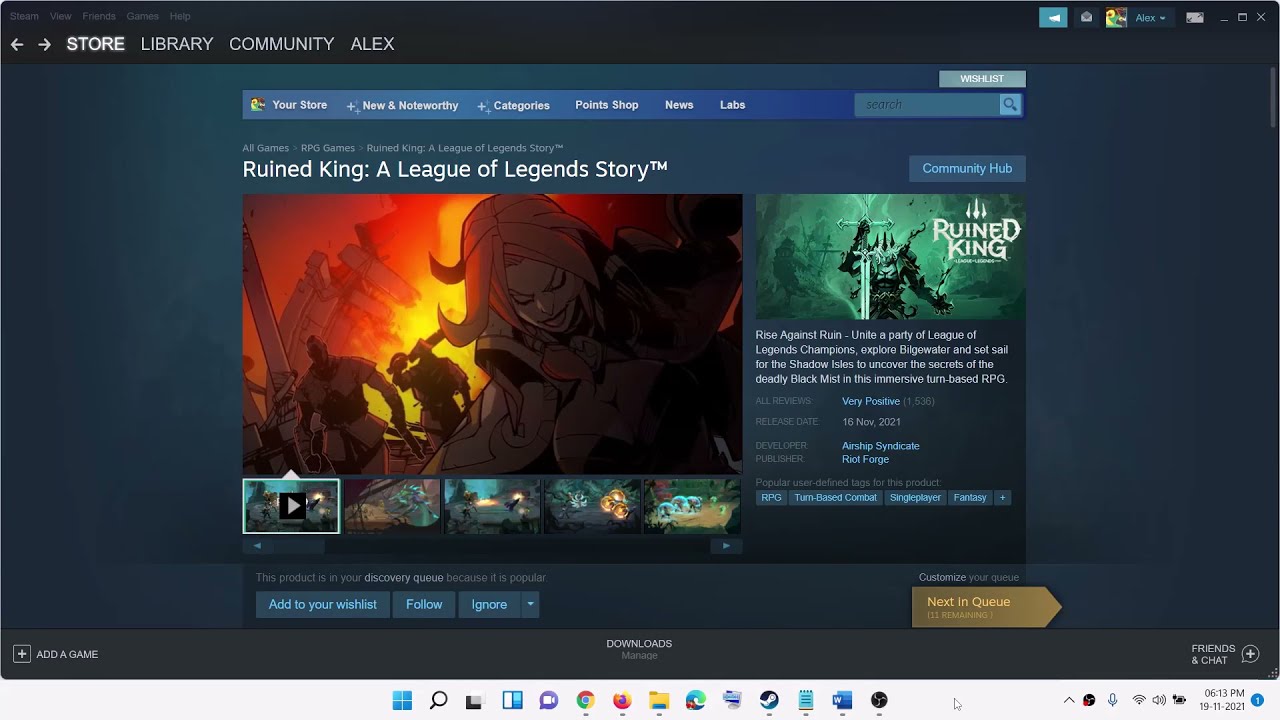The width and height of the screenshot is (1280, 720).
Task: Open the Widgets taskbar icon
Action: [x=512, y=700]
